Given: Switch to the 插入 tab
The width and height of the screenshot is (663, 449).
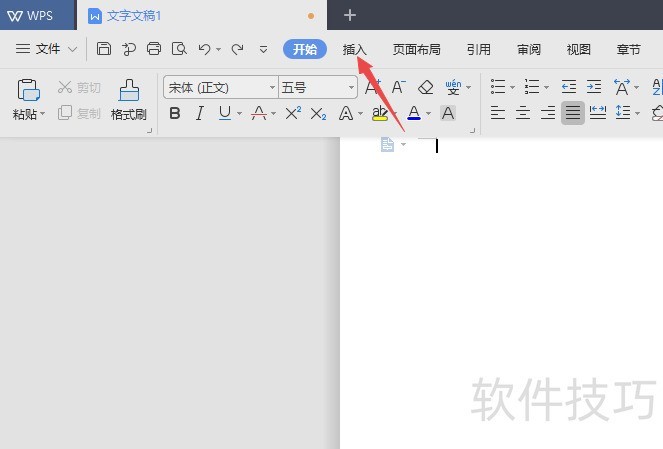Looking at the screenshot, I should 354,49.
